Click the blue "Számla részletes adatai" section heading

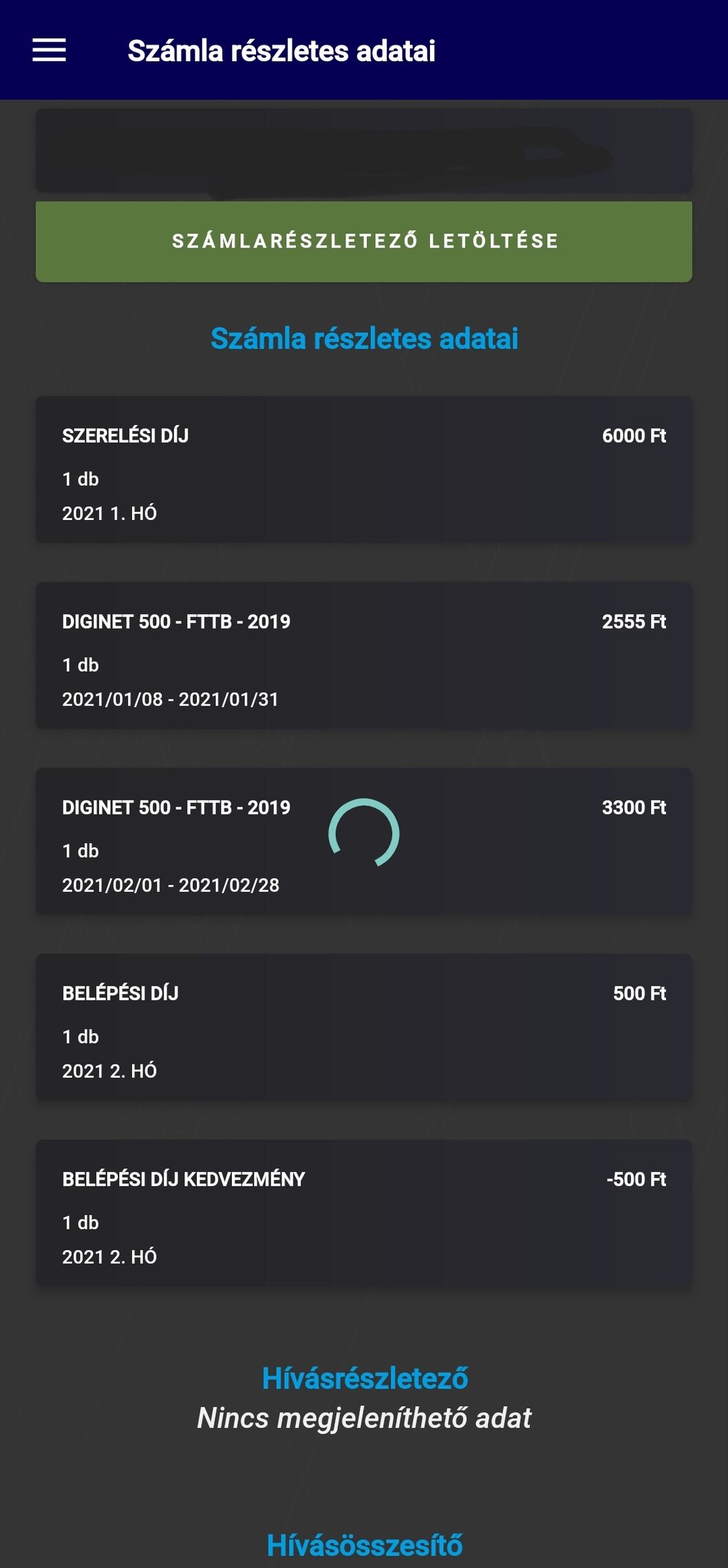tap(364, 338)
